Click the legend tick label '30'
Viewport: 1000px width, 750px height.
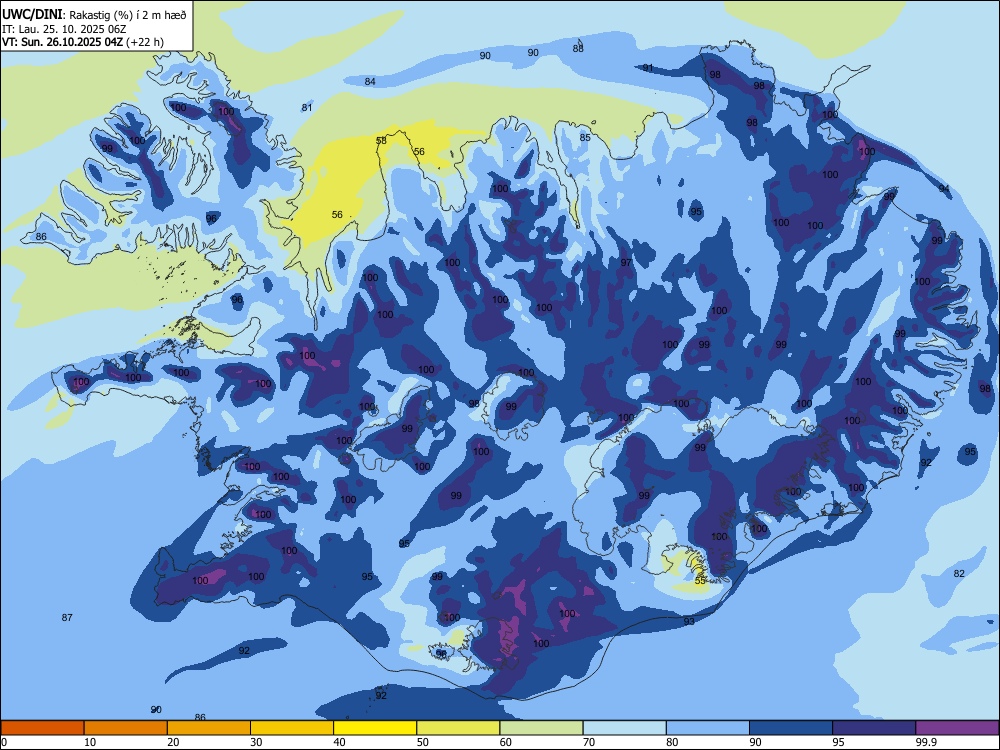pyautogui.click(x=256, y=742)
